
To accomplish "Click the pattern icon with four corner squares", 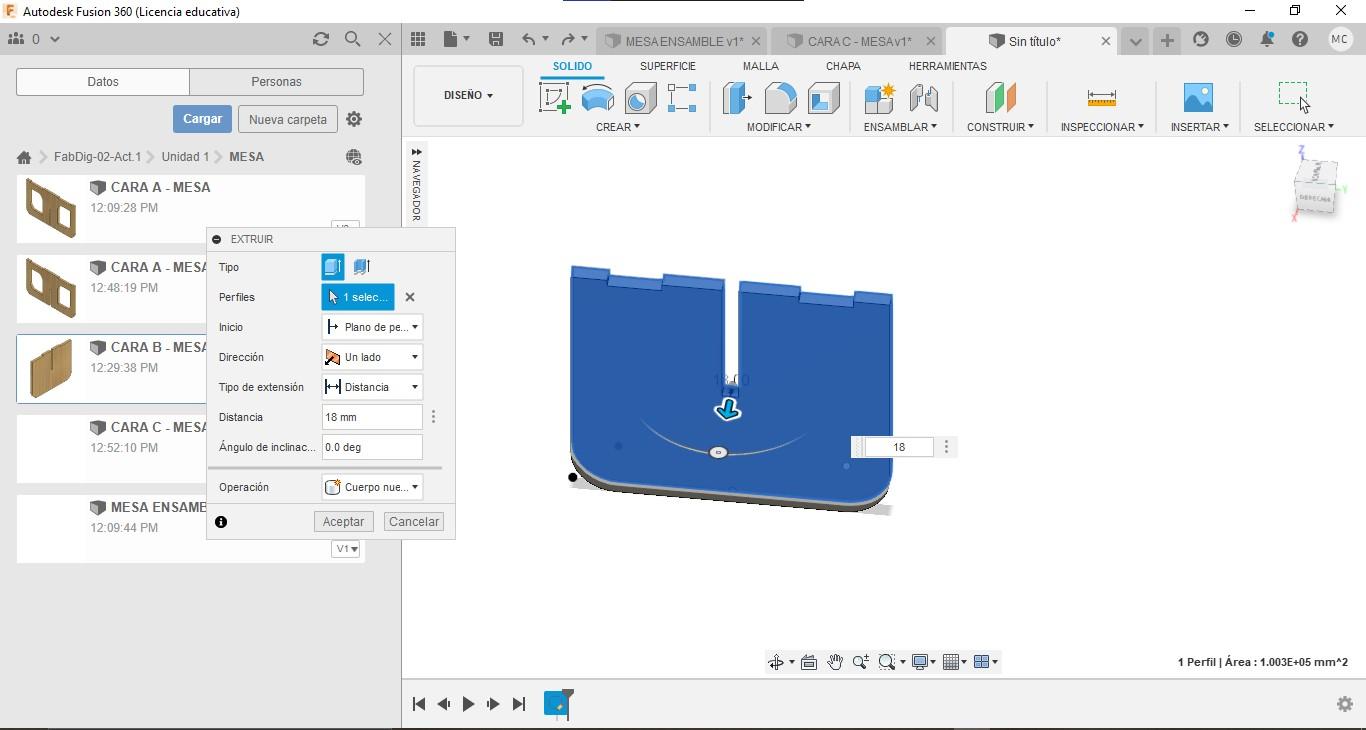I will tap(682, 98).
